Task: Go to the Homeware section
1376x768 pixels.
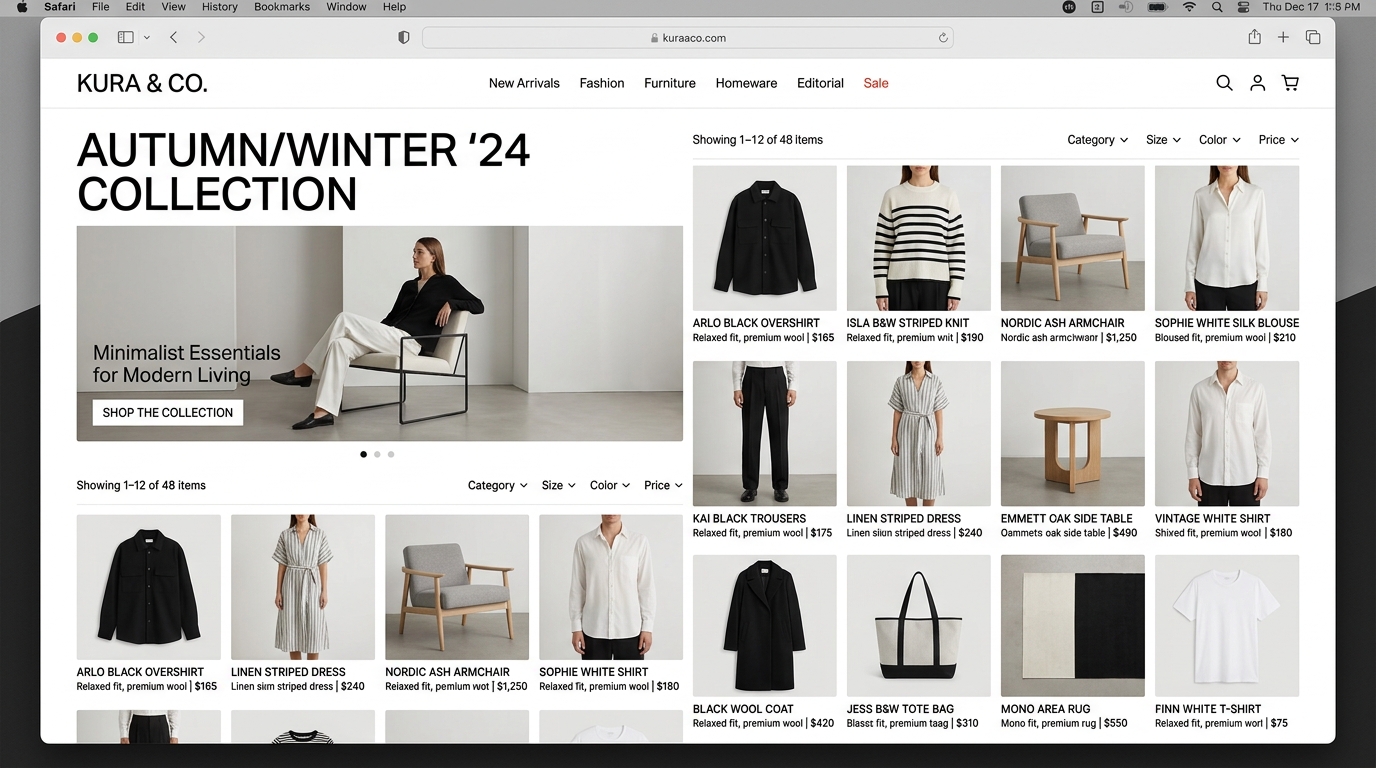Action: tap(746, 83)
